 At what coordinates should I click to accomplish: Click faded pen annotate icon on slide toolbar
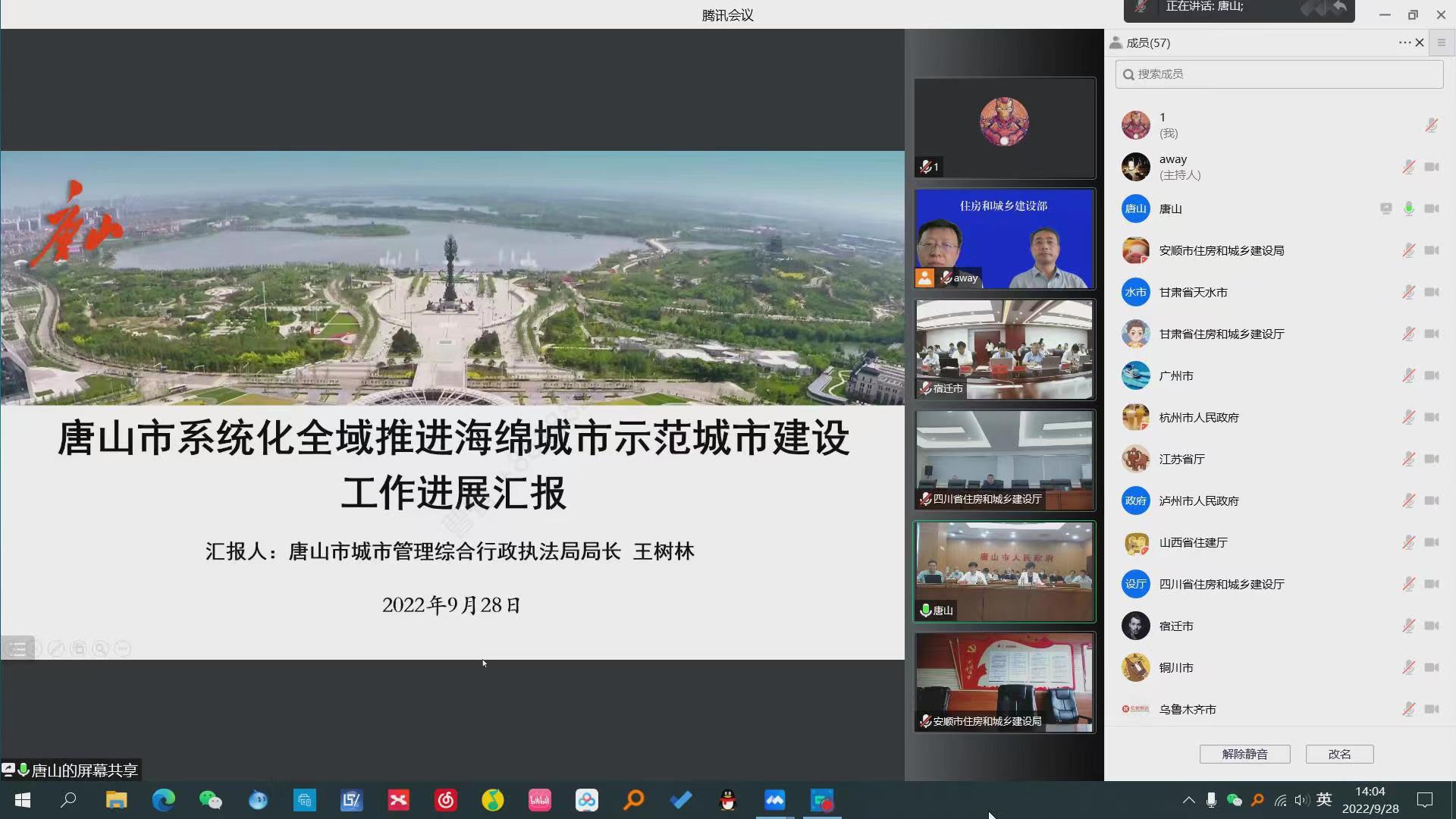point(56,648)
